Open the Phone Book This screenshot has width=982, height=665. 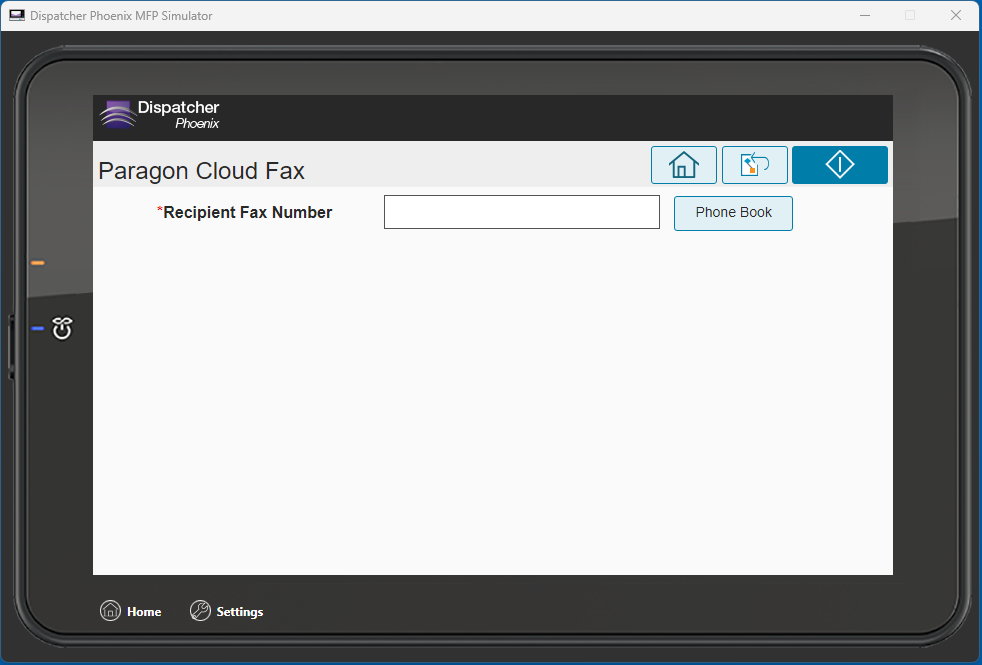733,213
